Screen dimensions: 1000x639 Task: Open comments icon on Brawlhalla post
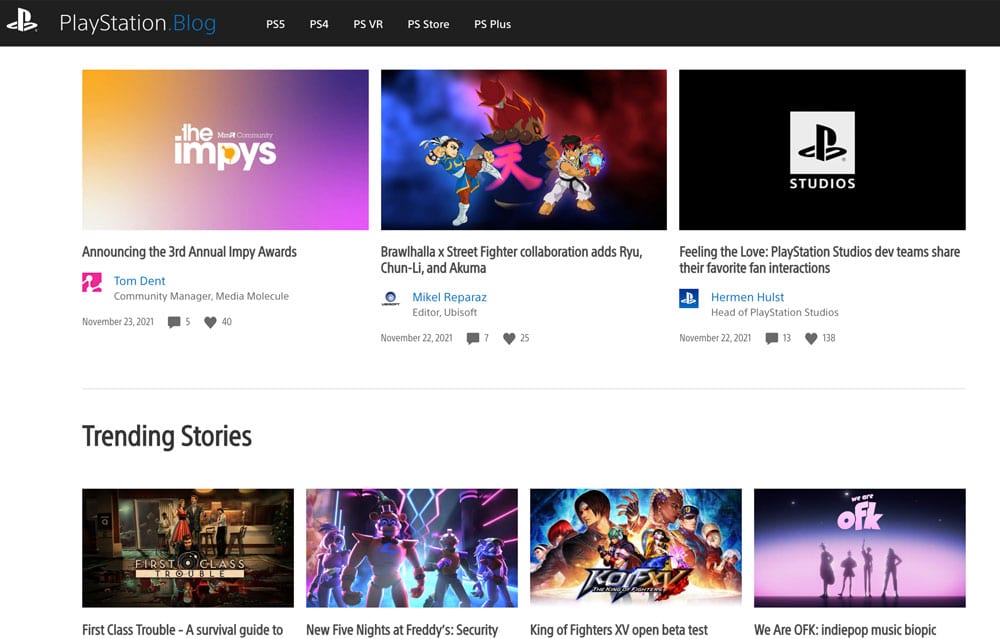473,338
